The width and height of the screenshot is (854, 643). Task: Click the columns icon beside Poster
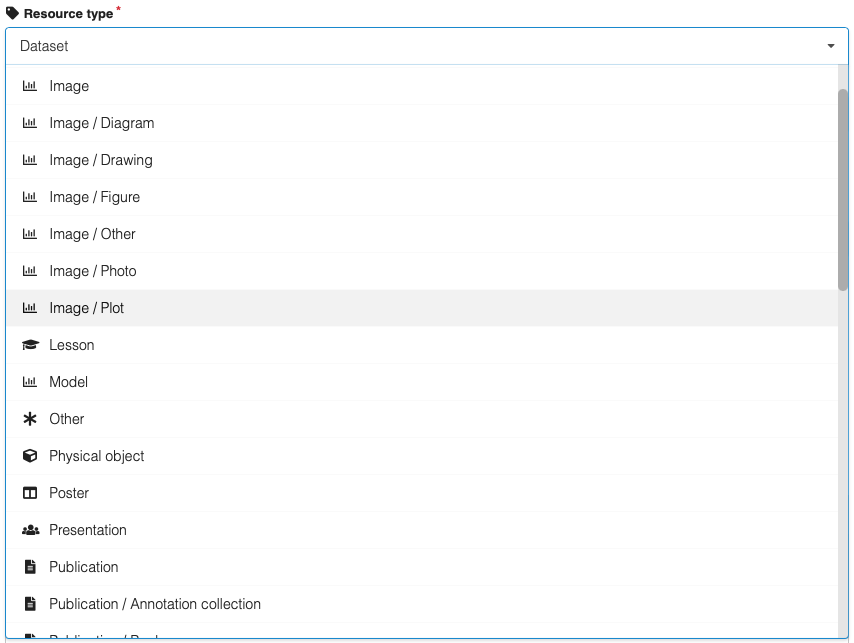point(29,493)
